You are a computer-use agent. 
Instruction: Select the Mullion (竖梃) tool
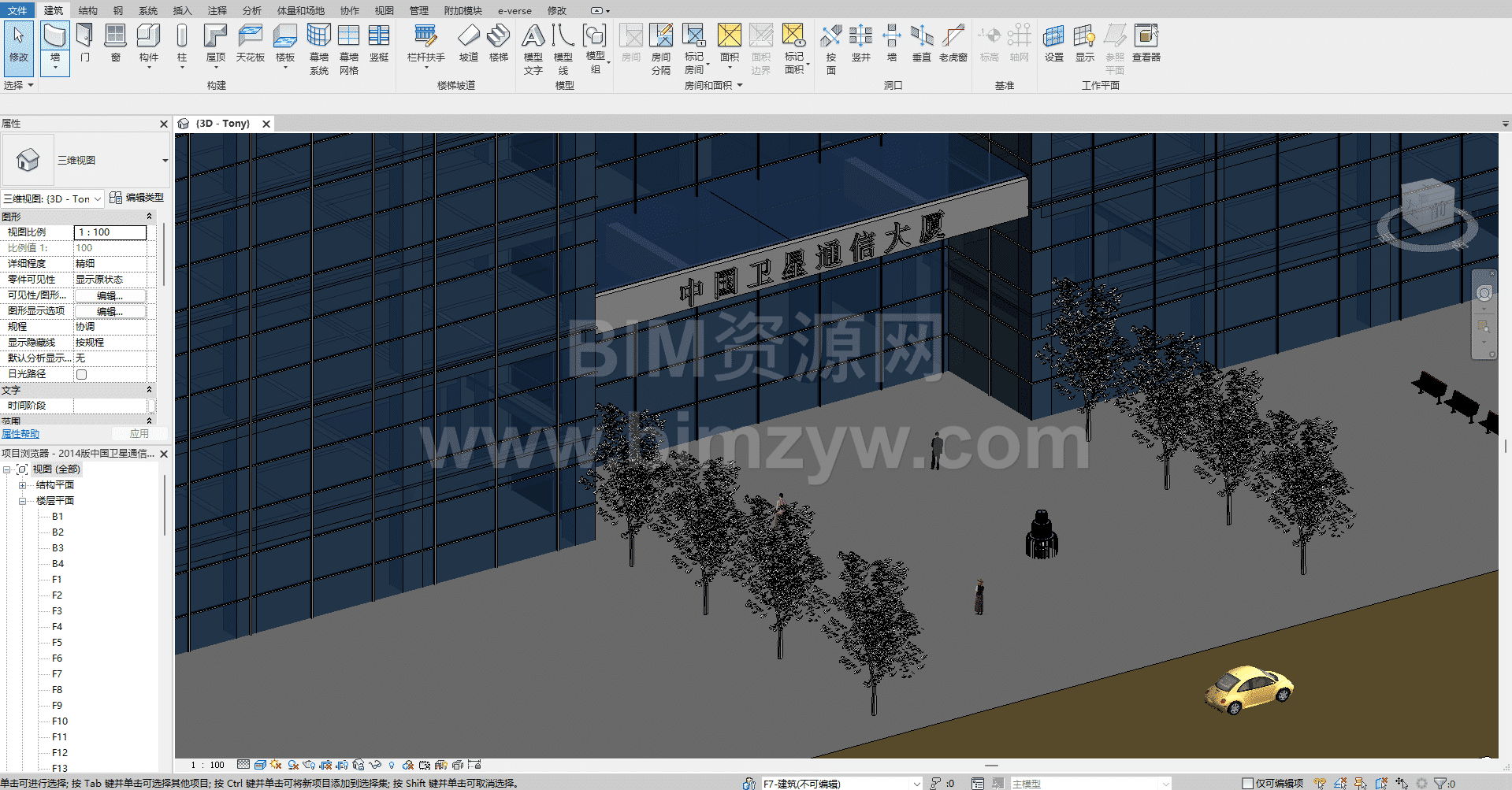coord(379,43)
